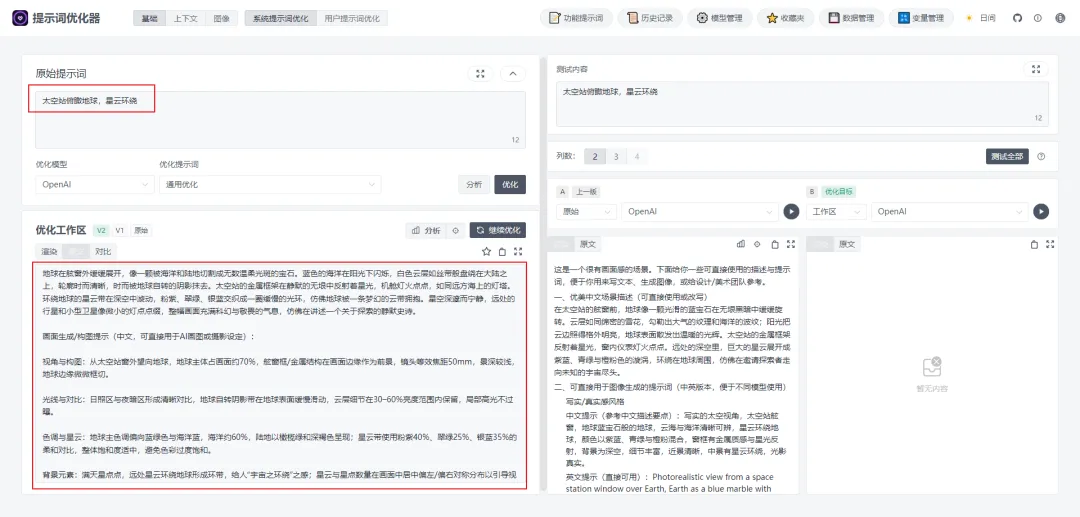Copy column B result via clipboard icon
1080x517 pixels.
(1034, 244)
